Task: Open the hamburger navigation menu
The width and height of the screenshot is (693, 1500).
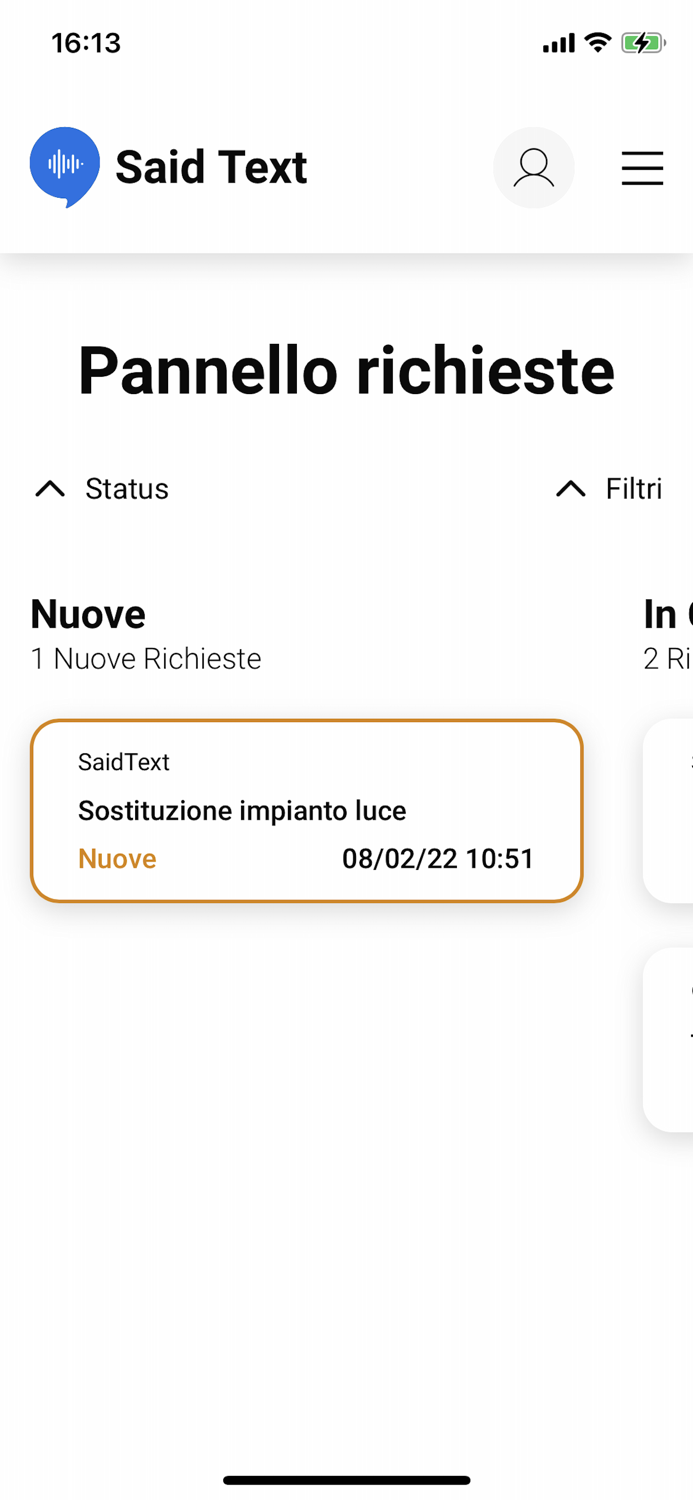Action: [x=642, y=169]
